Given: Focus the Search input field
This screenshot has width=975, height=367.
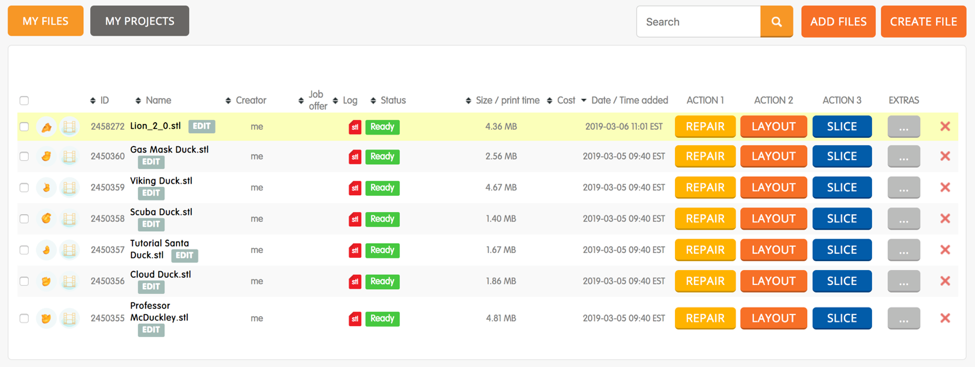Looking at the screenshot, I should coord(698,22).
